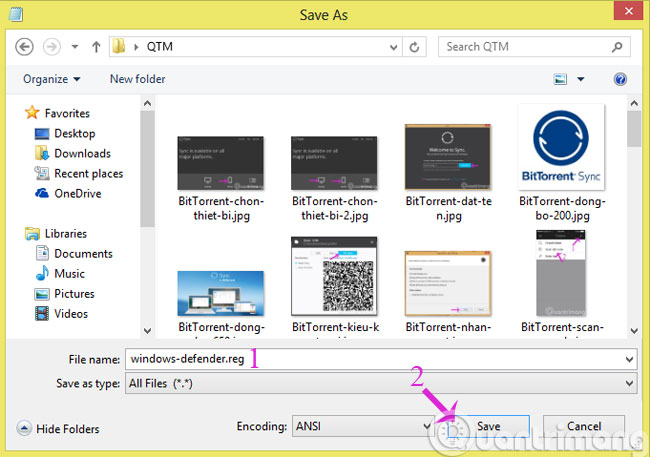Refresh the QTM folder view

(414, 47)
